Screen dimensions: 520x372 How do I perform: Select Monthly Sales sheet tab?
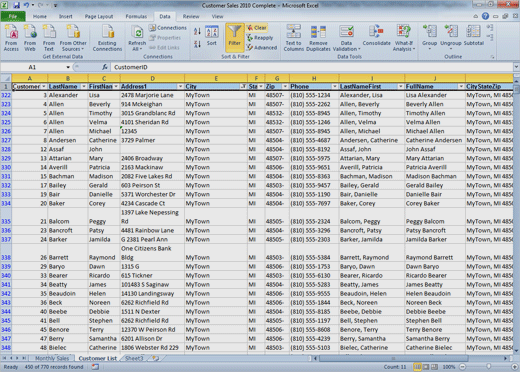[x=52, y=358]
